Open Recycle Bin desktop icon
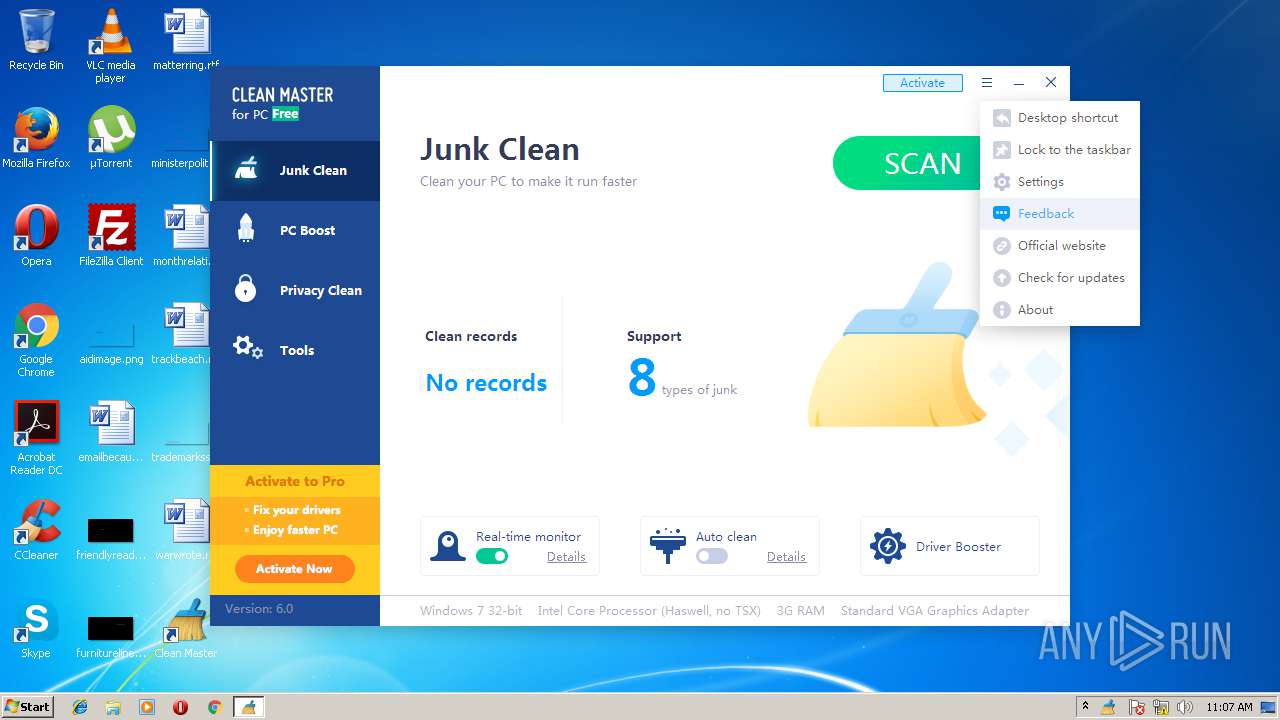This screenshot has height=720, width=1280. (x=36, y=40)
